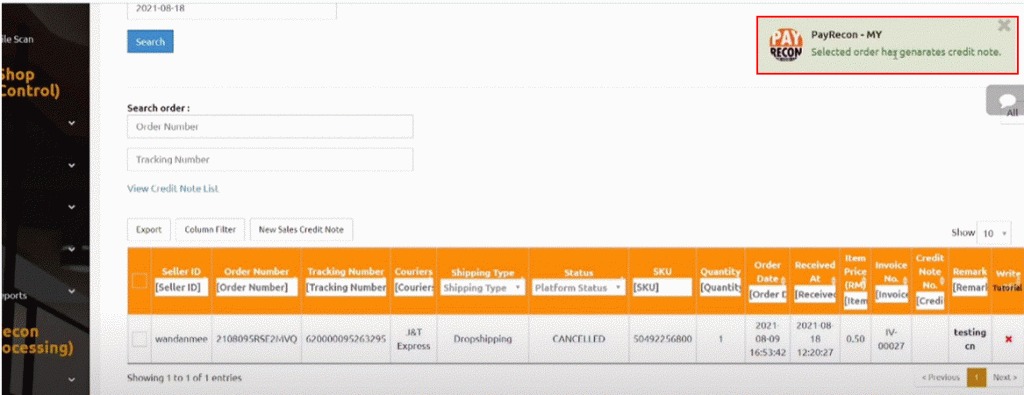Click red X icon in wandanmee row
1024x395 pixels.
[x=1008, y=340]
